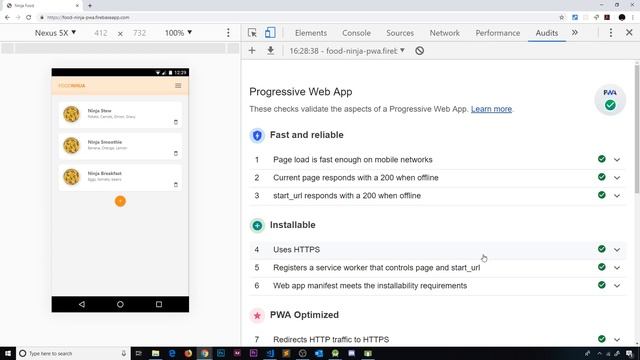Expand 'Registers a service worker' audit

(617, 267)
